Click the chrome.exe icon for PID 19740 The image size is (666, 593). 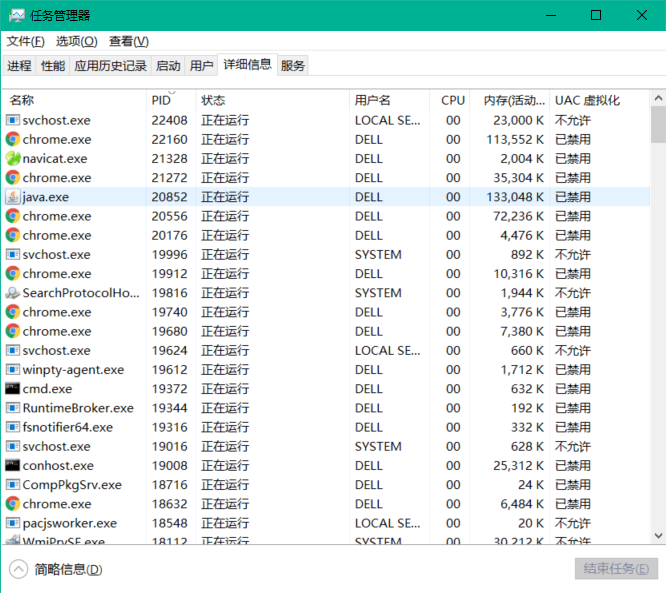[13, 312]
